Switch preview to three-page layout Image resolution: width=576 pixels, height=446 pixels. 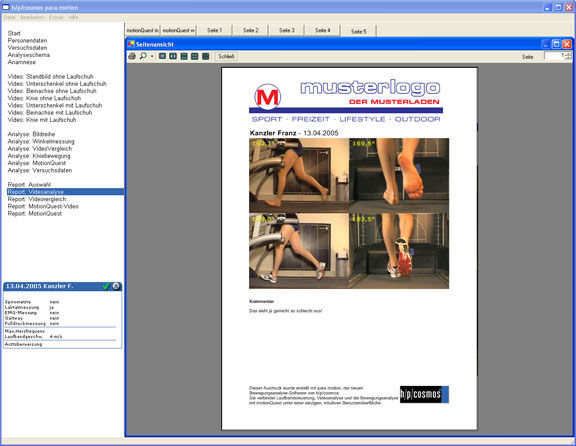(x=184, y=56)
